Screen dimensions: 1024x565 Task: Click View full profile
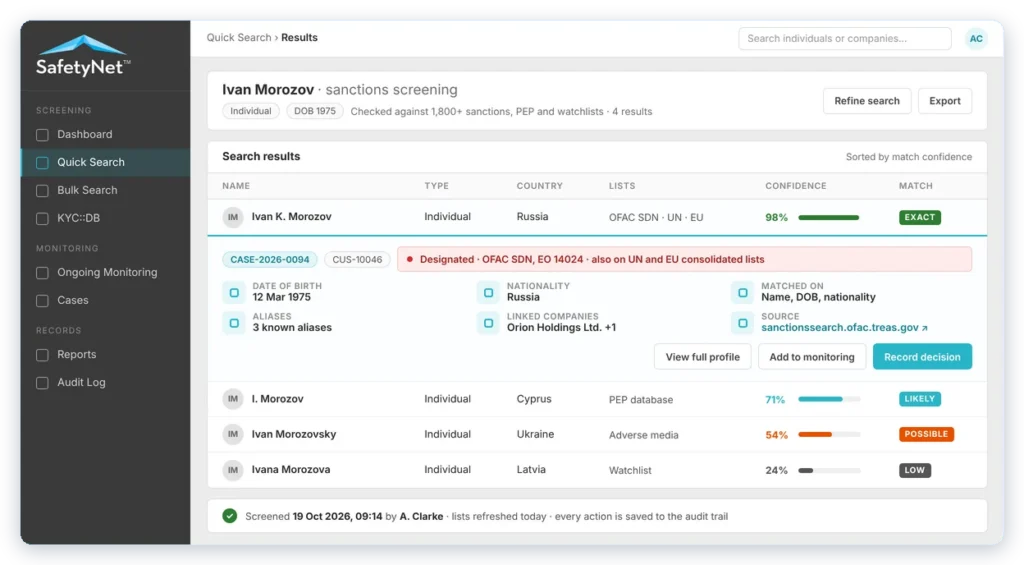[702, 357]
